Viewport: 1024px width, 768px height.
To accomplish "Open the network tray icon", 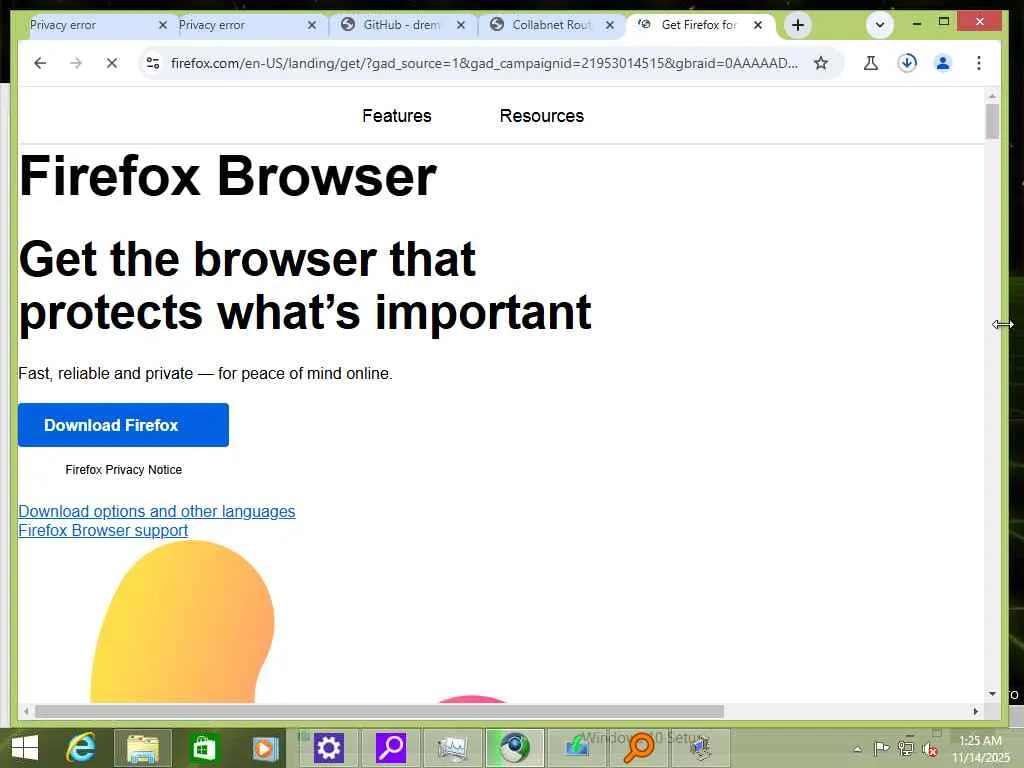I will pyautogui.click(x=905, y=748).
